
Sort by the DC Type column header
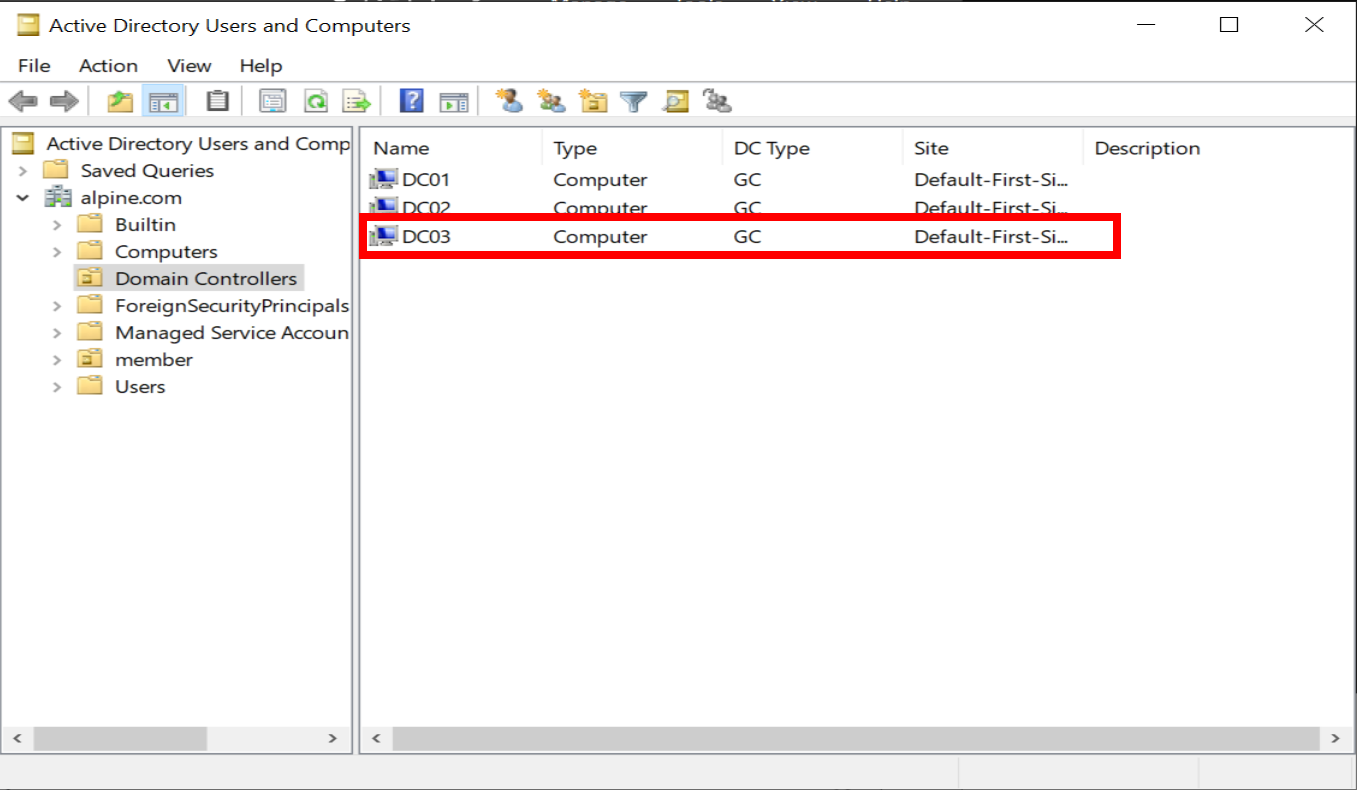[x=812, y=148]
